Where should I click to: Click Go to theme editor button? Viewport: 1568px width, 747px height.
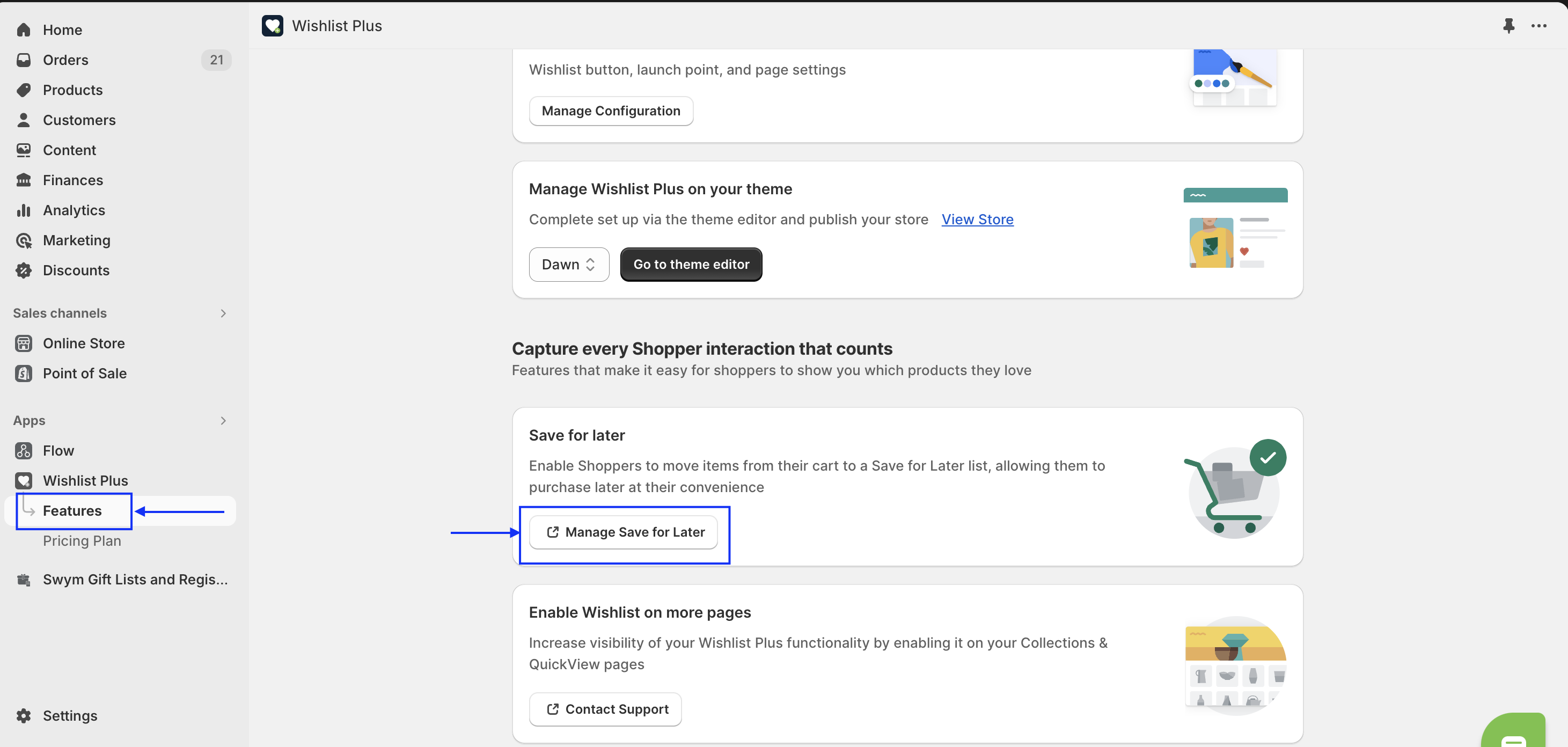point(691,264)
